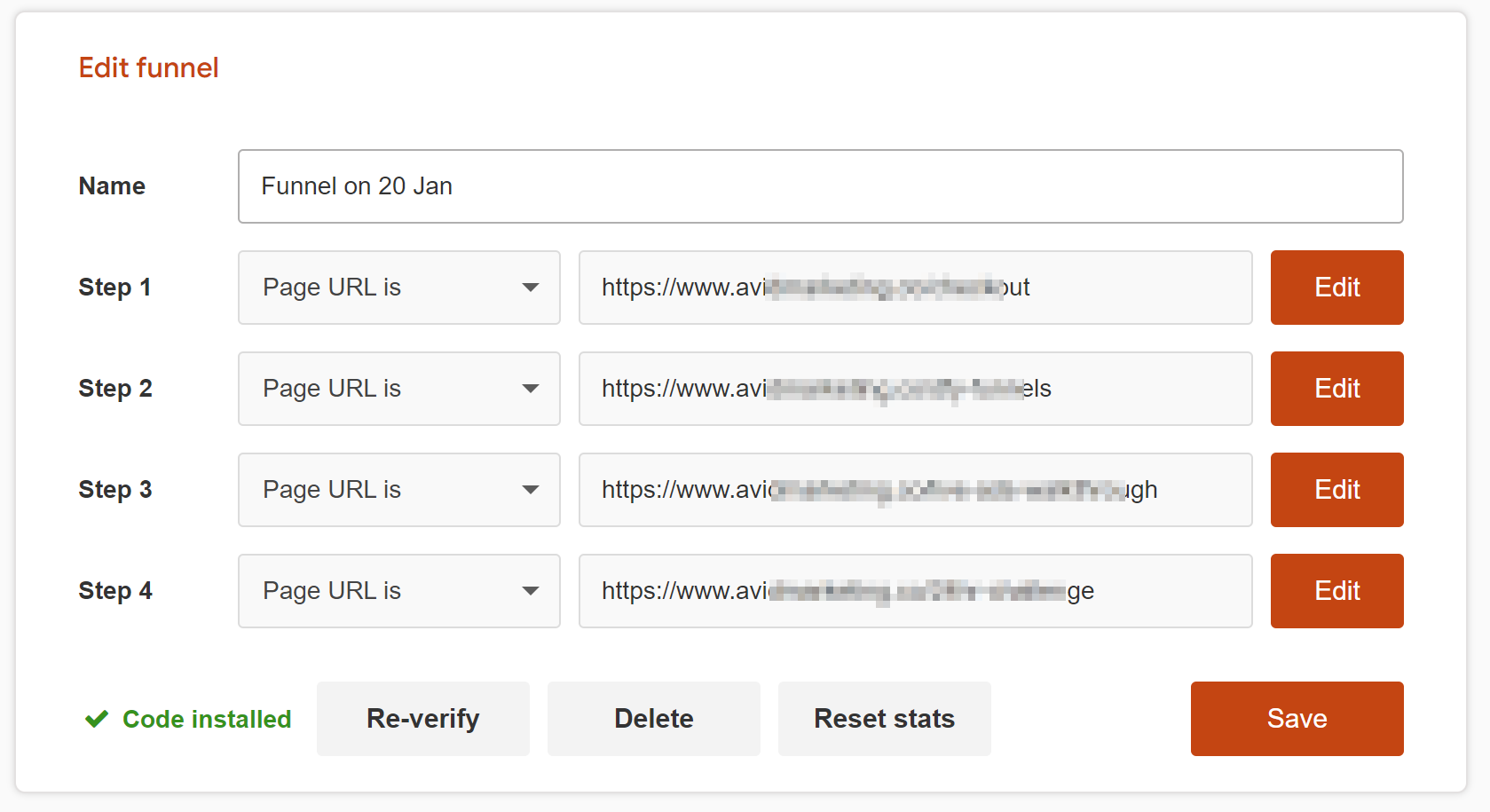
Task: Click Edit for Step 1
Action: point(1336,288)
